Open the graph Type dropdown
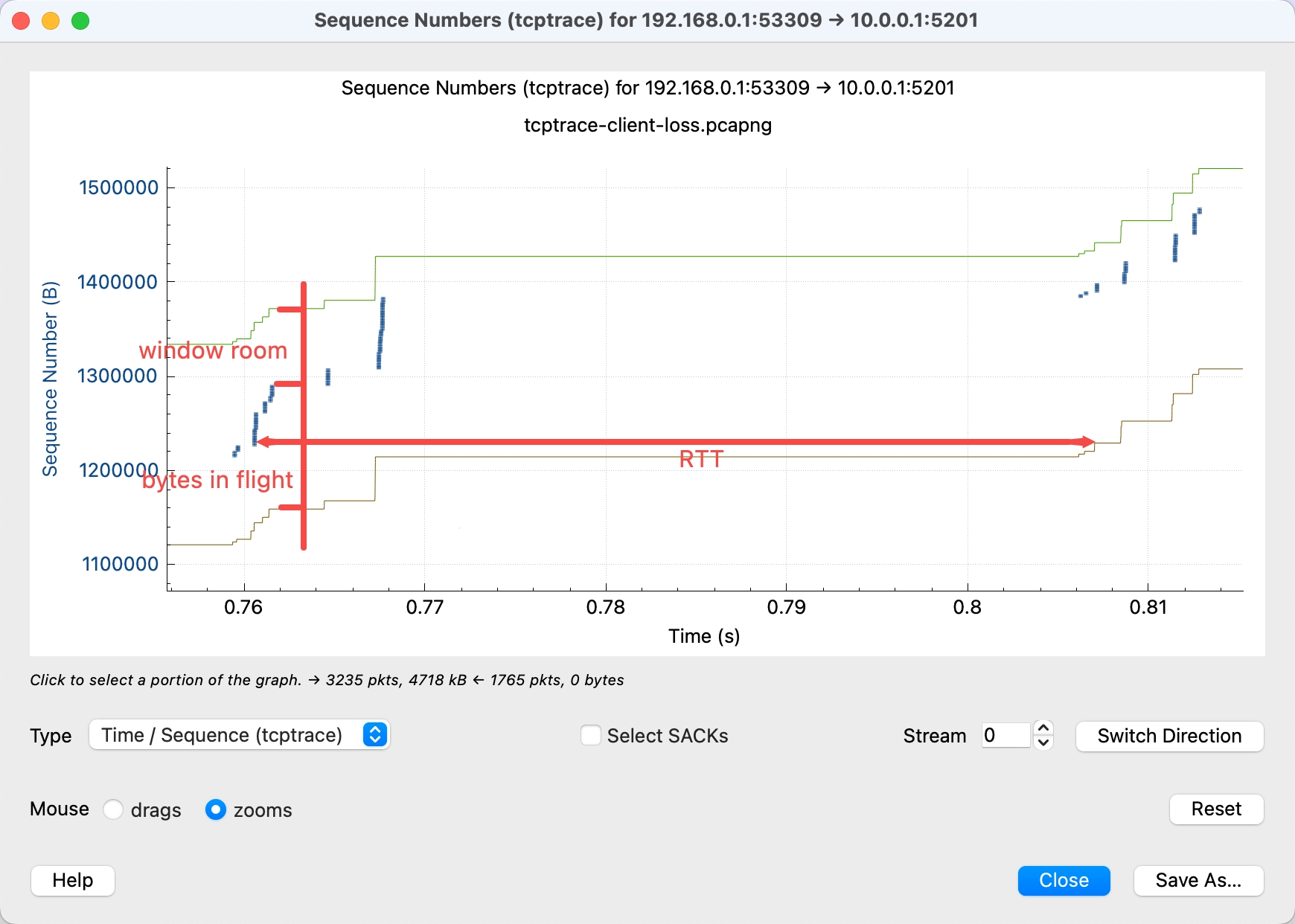This screenshot has width=1295, height=924. tap(238, 735)
